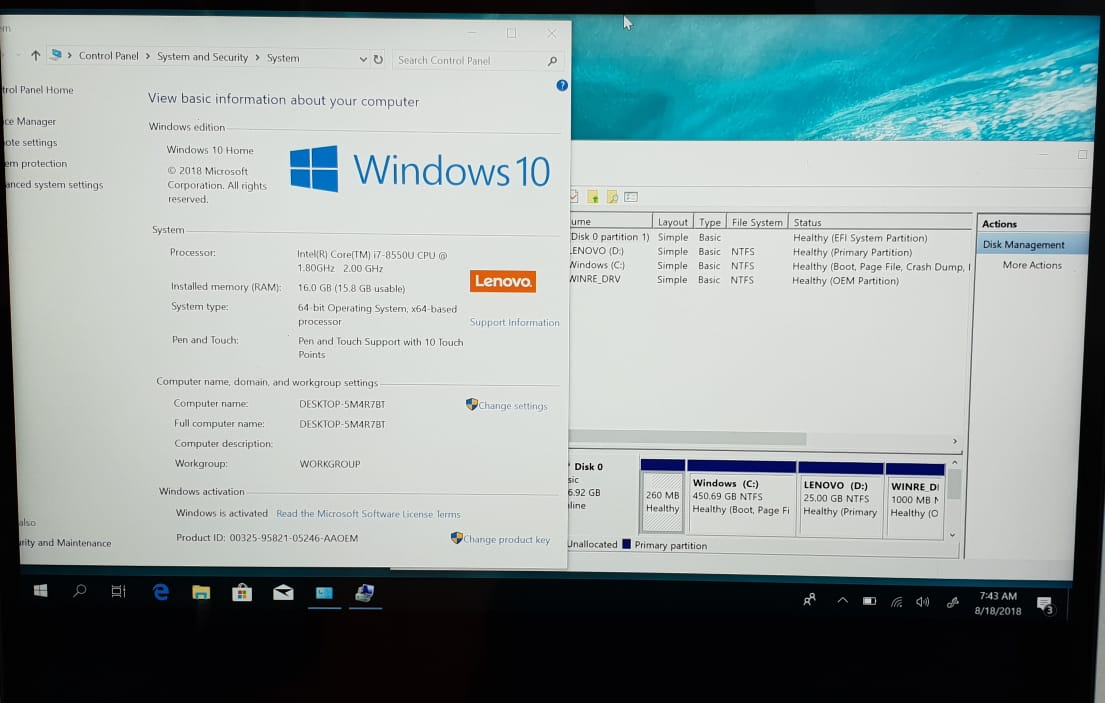Click the horizontal scrollbar thumb in volume list
Screen dimensions: 1105x703
point(687,438)
